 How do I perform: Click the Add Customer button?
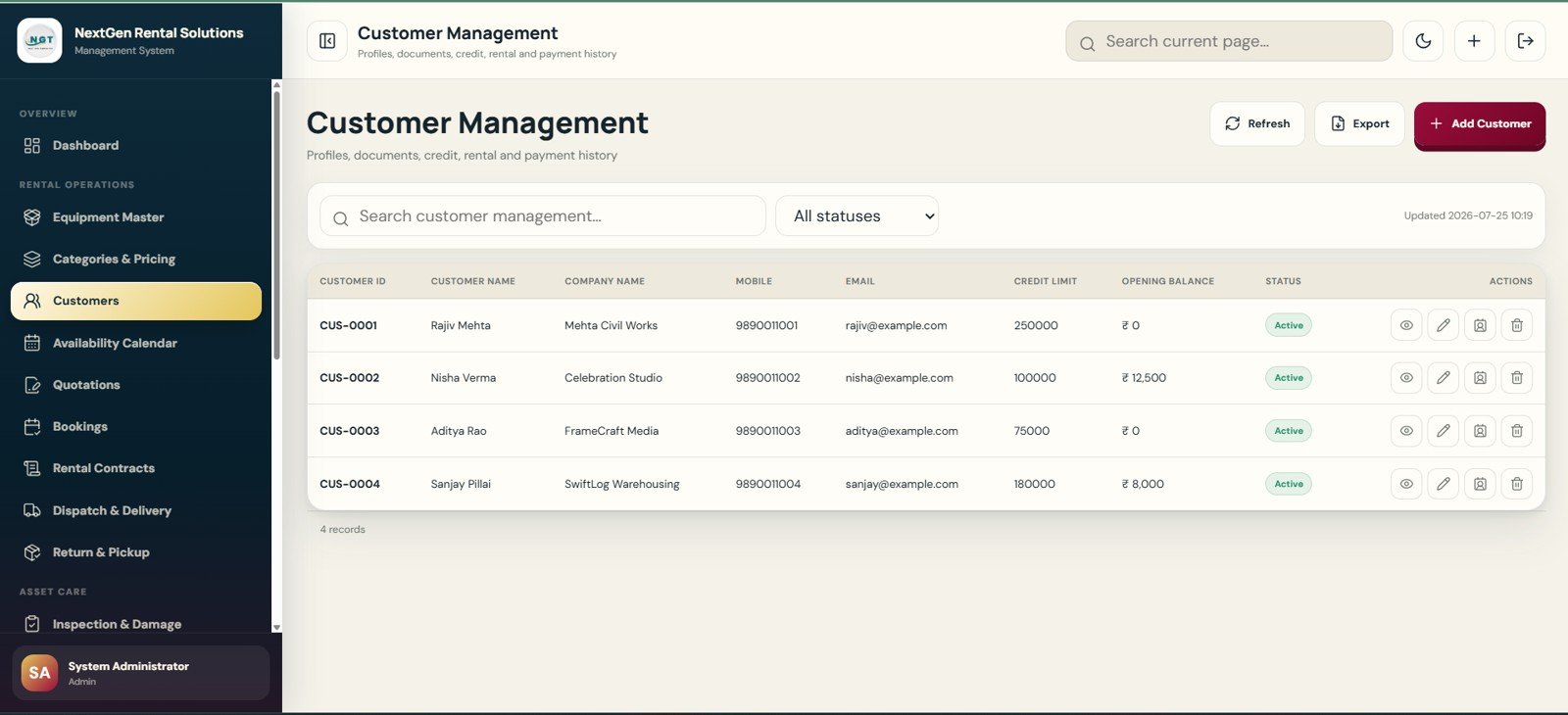(1480, 124)
